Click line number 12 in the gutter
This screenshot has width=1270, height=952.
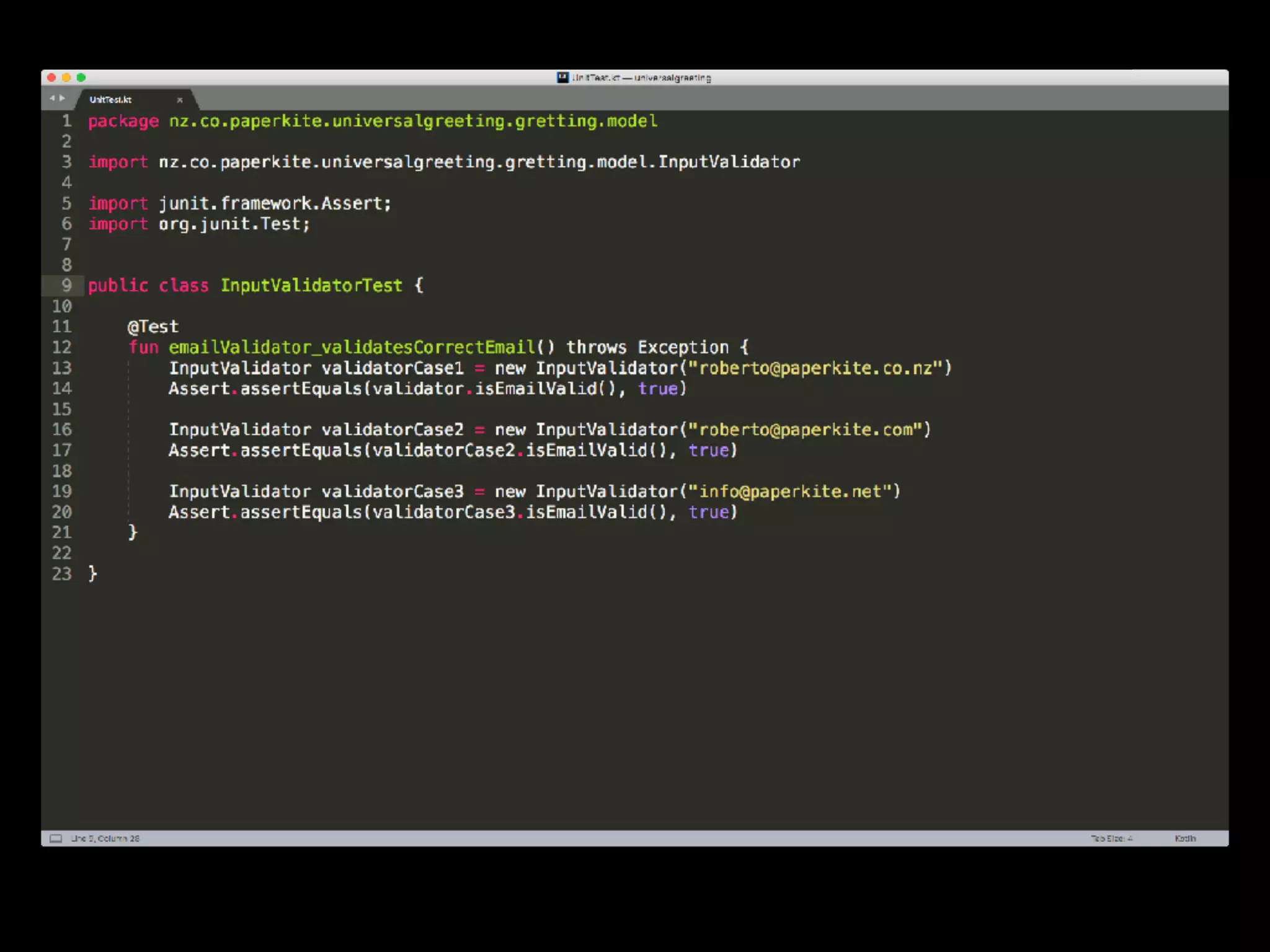pyautogui.click(x=62, y=347)
